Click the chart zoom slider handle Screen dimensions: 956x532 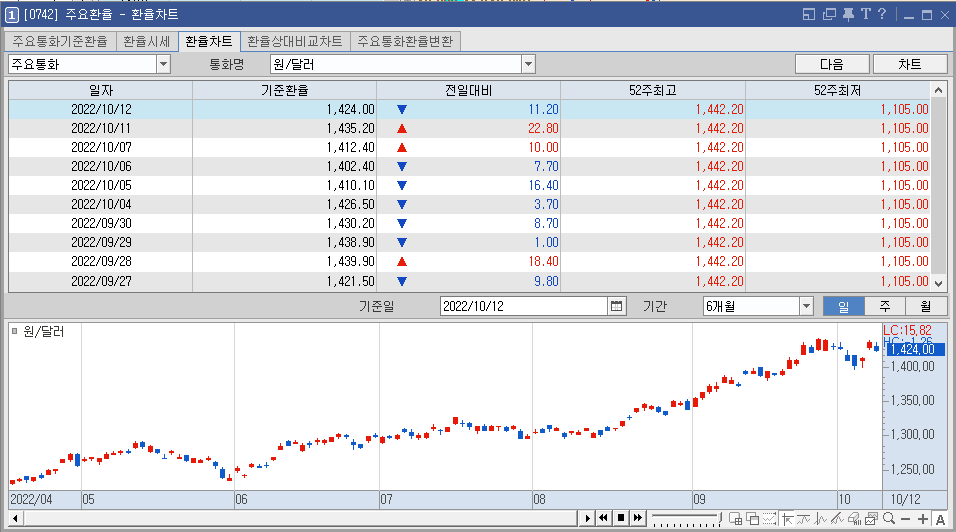(720, 519)
